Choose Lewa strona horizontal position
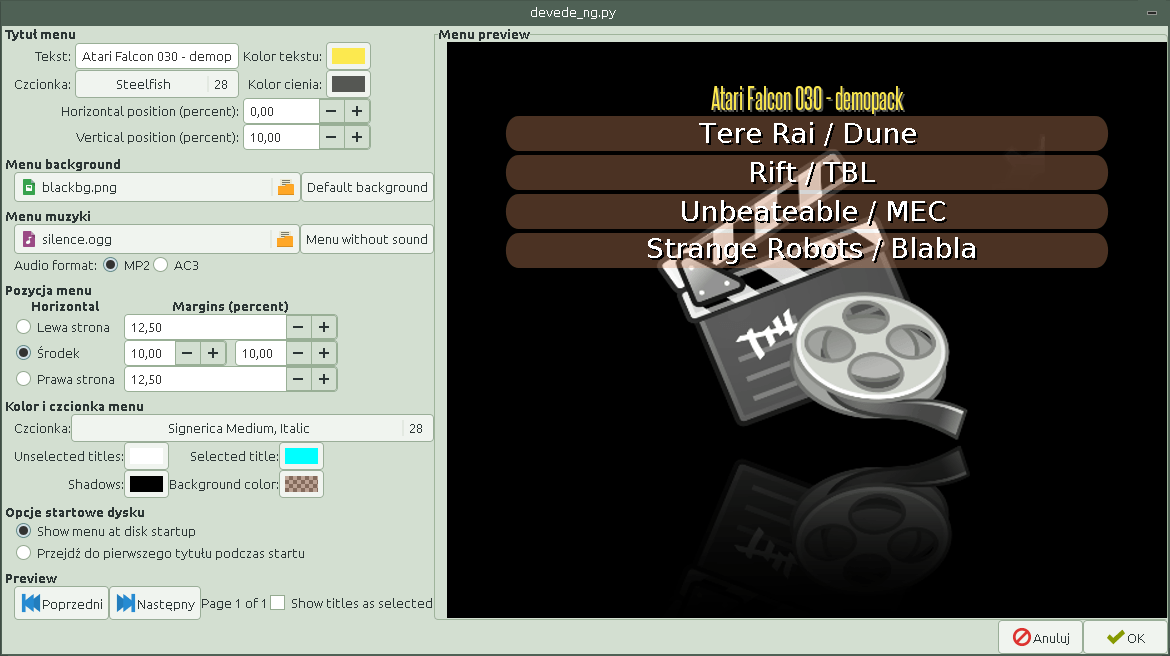 tap(24, 327)
